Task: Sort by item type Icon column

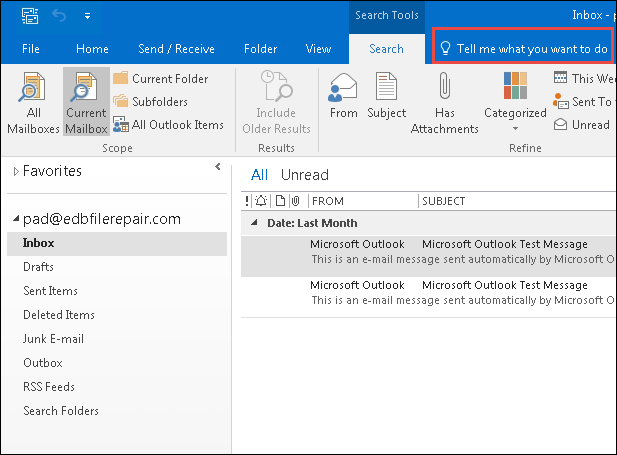Action: 280,201
